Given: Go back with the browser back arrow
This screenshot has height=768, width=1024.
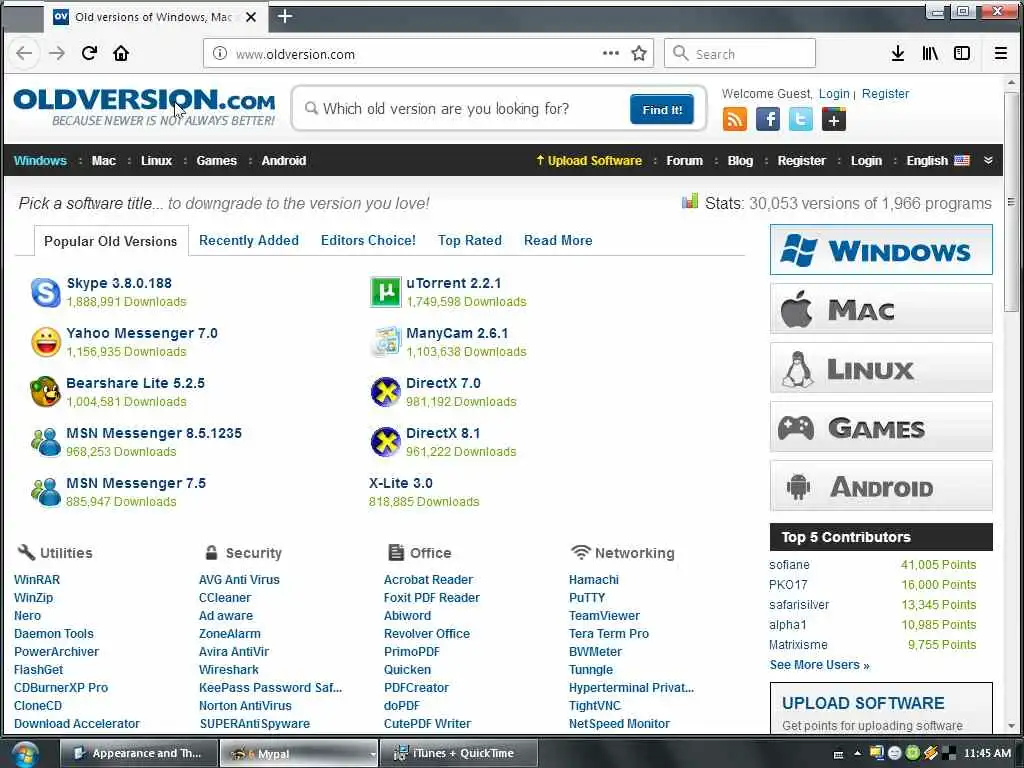Looking at the screenshot, I should 24,54.
